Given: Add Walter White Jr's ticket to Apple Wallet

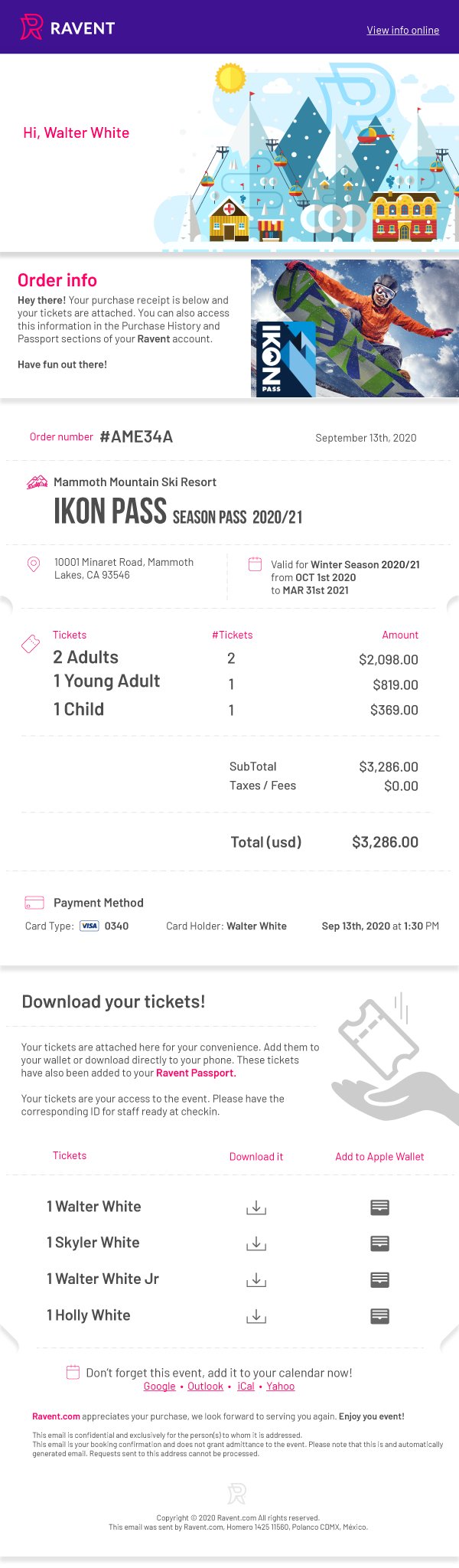Looking at the screenshot, I should [x=379, y=1279].
